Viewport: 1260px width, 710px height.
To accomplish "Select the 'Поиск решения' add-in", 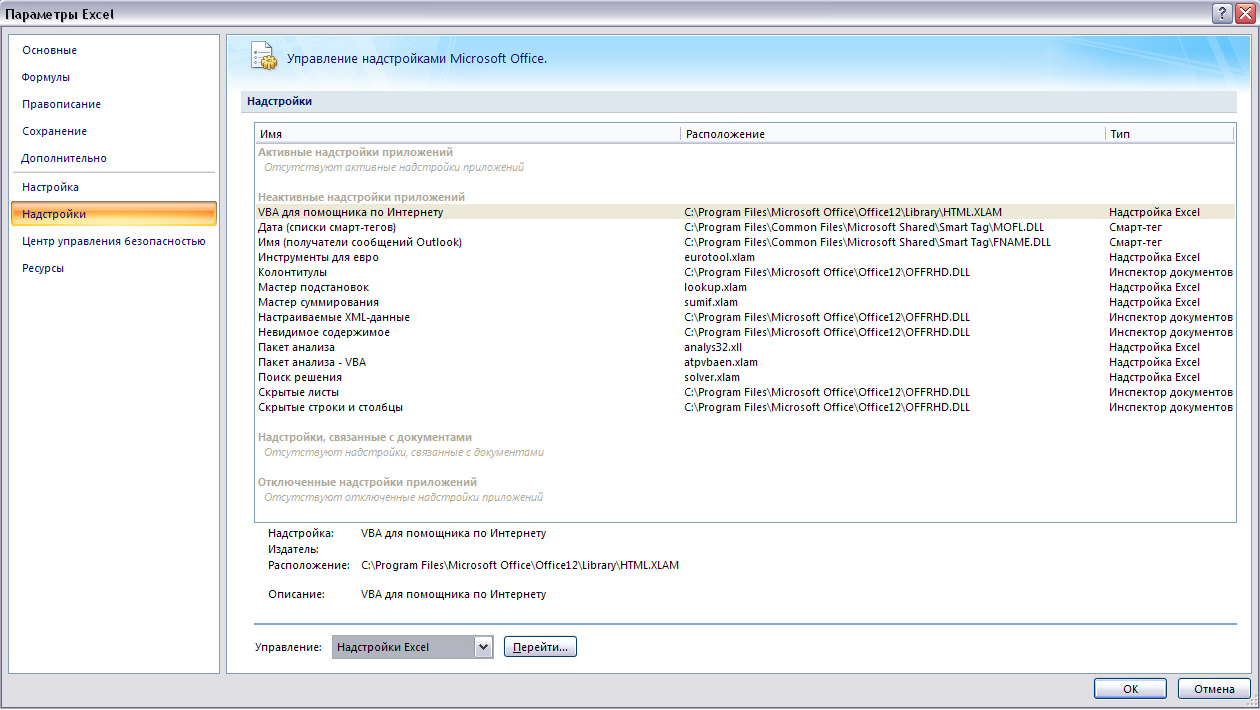I will [x=745, y=377].
